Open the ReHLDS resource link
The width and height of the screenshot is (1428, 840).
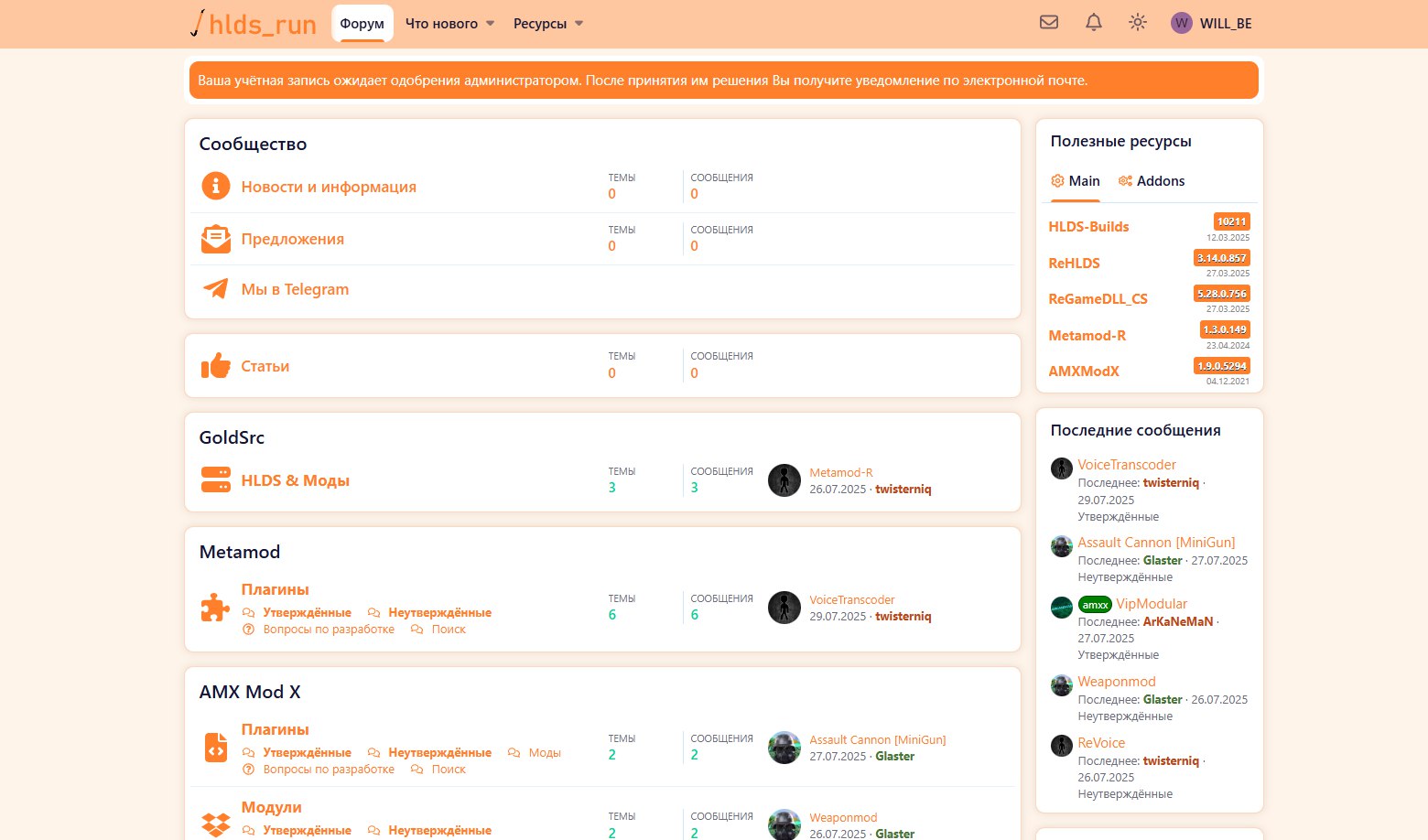(x=1074, y=264)
